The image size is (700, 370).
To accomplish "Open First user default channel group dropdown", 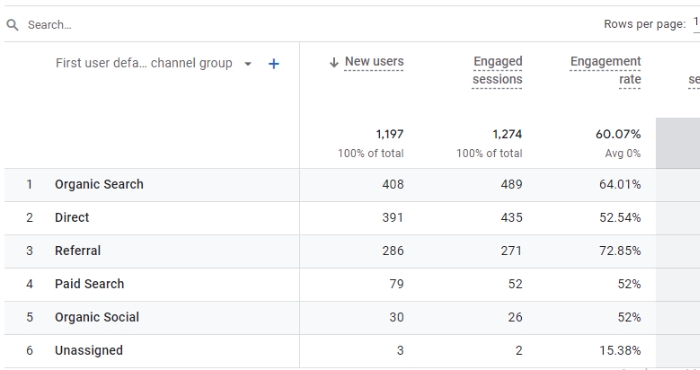I will click(154, 63).
